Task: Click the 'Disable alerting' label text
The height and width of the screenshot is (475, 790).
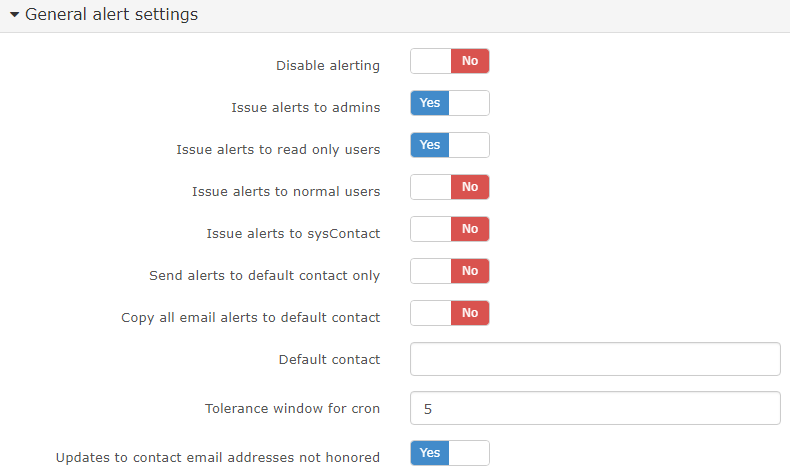Action: [x=328, y=66]
